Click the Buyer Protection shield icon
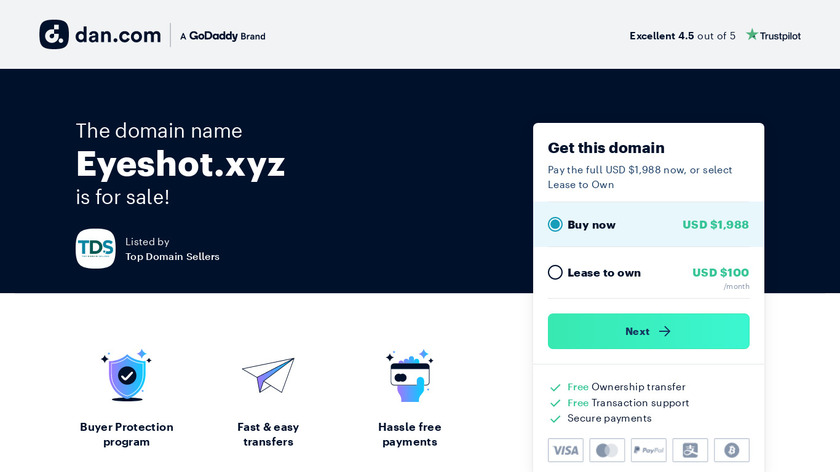Viewport: 840px width, 472px height. click(126, 376)
